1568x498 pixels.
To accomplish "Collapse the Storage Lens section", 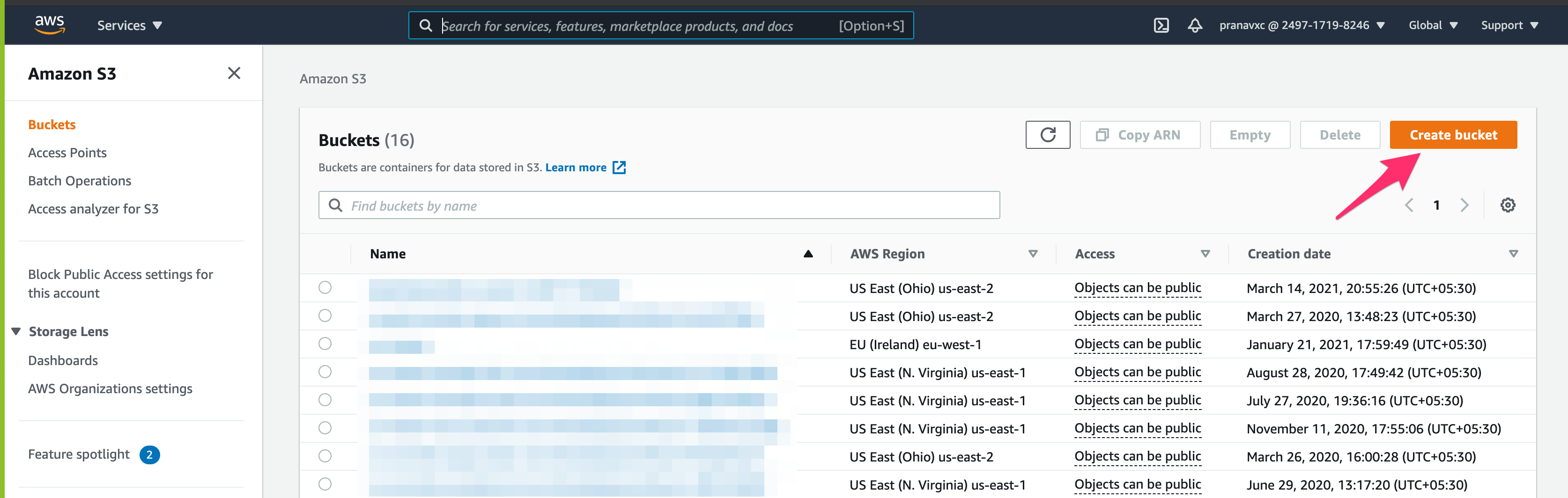I will (x=16, y=331).
